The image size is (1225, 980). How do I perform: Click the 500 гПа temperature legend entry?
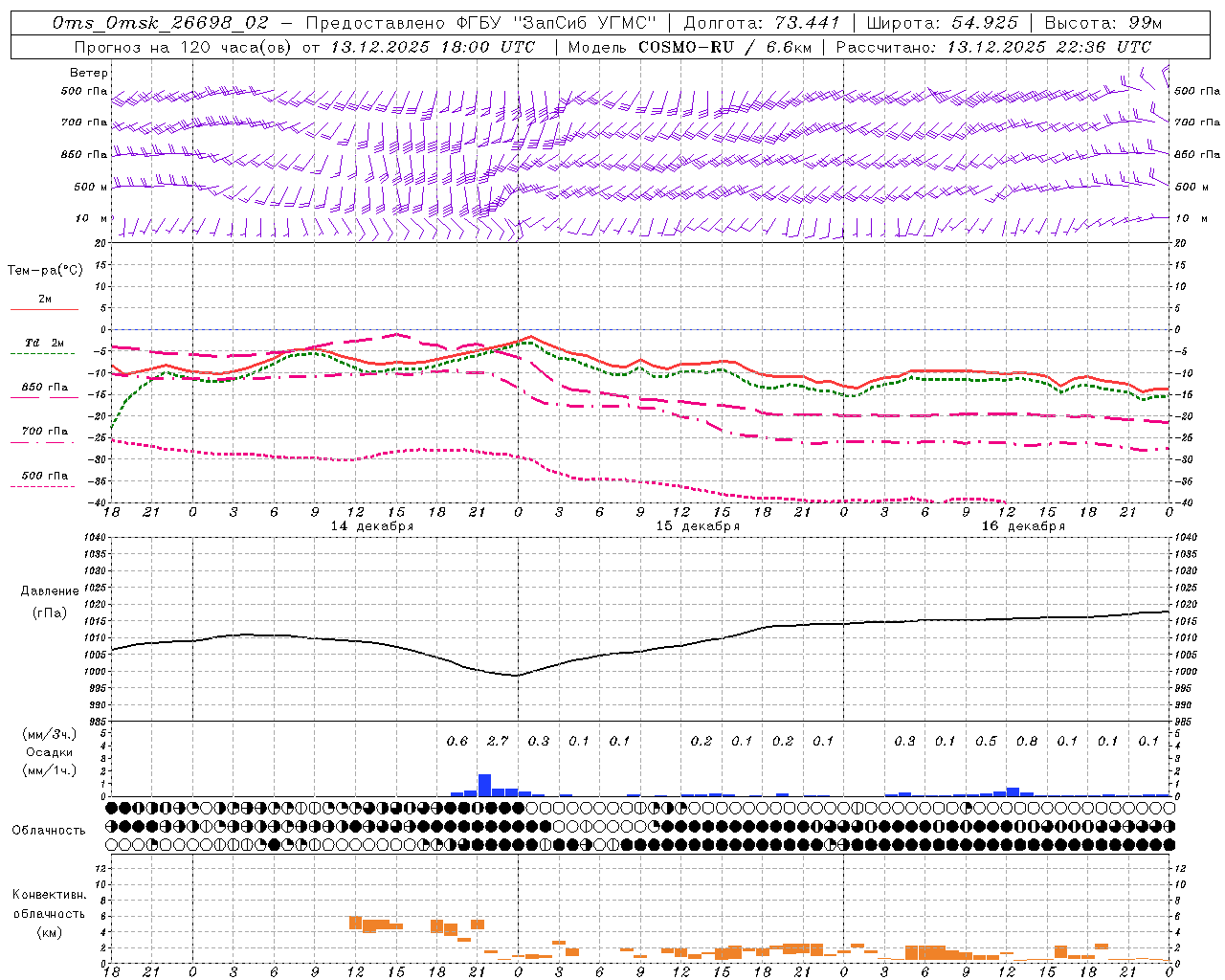[x=45, y=476]
